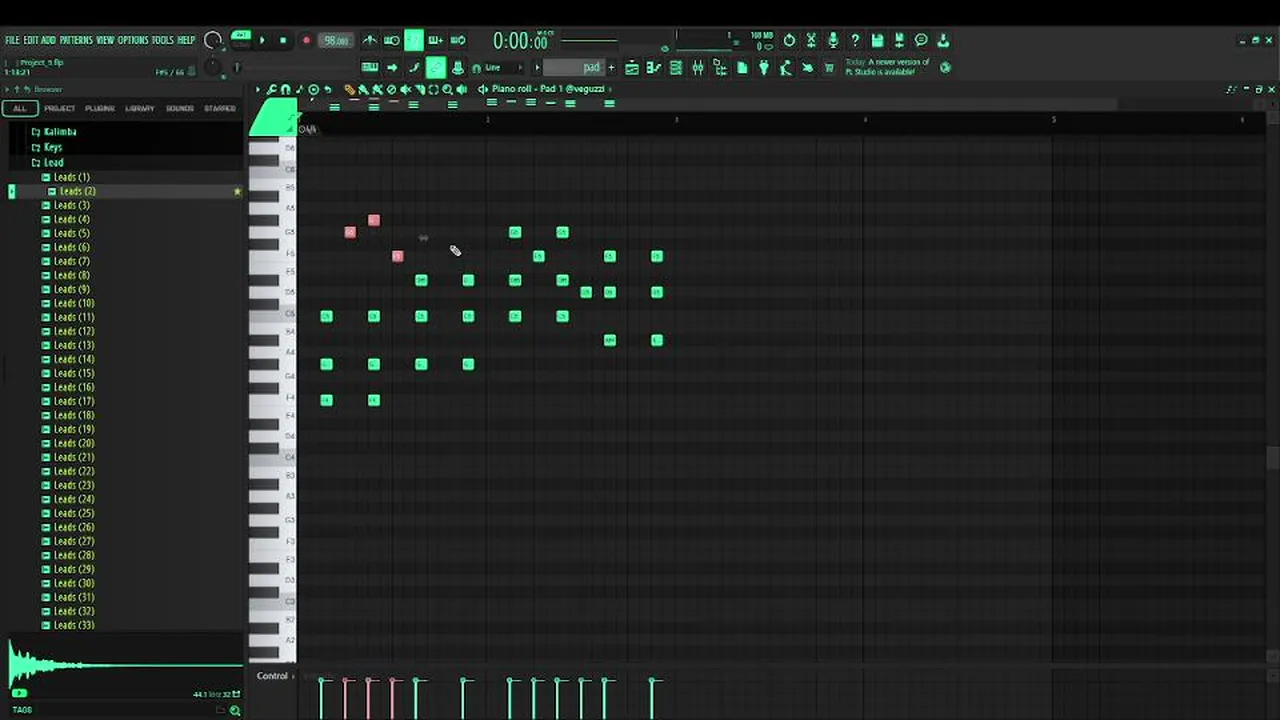1280x720 pixels.
Task: Click the master volume knob
Action: pos(213,41)
